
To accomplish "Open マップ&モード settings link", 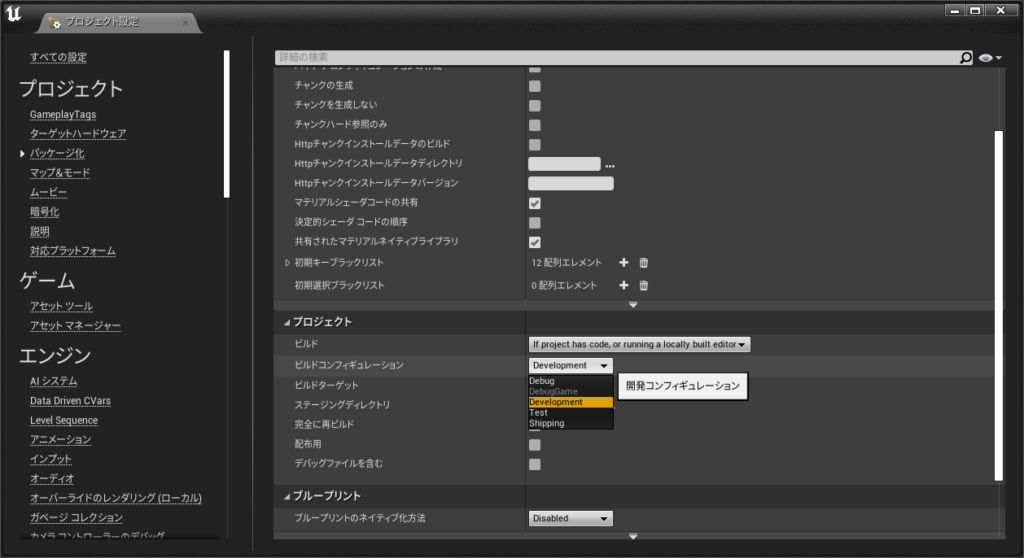I will 60,173.
